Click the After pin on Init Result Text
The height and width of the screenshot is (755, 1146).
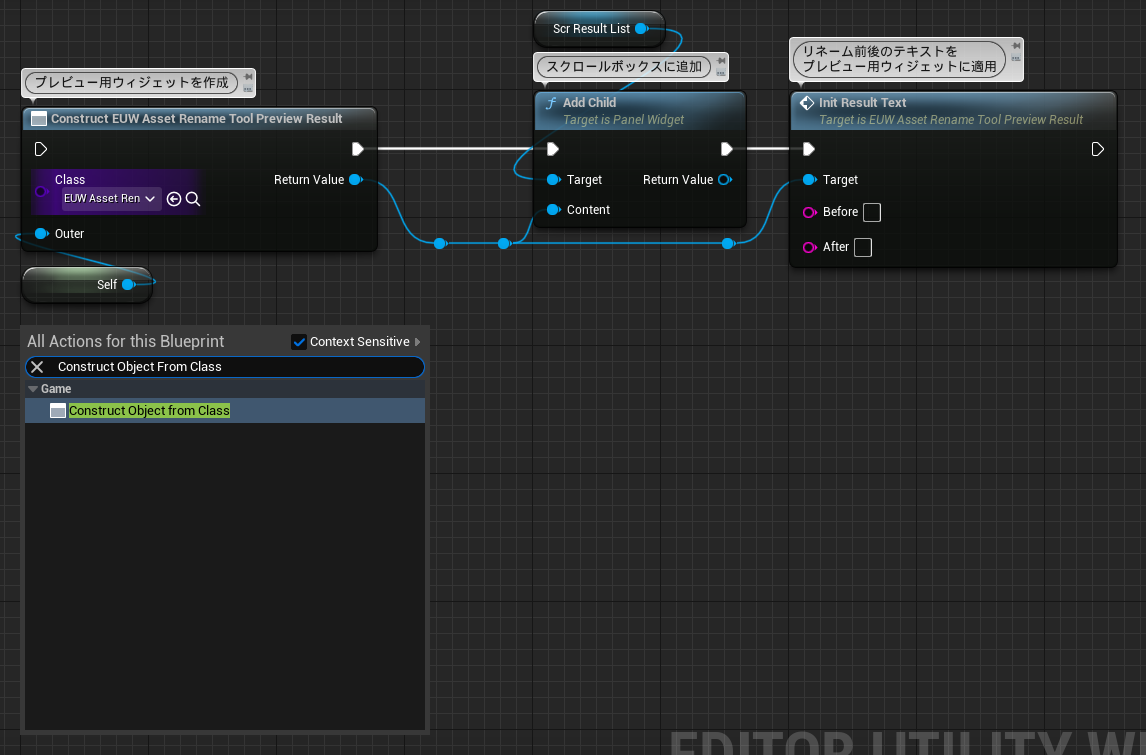(x=809, y=247)
